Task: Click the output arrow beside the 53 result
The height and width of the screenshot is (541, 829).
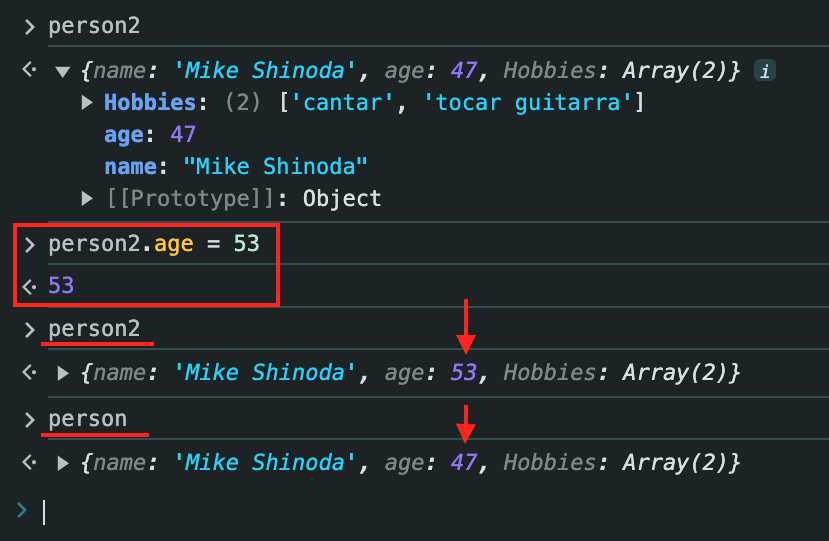Action: coord(29,286)
